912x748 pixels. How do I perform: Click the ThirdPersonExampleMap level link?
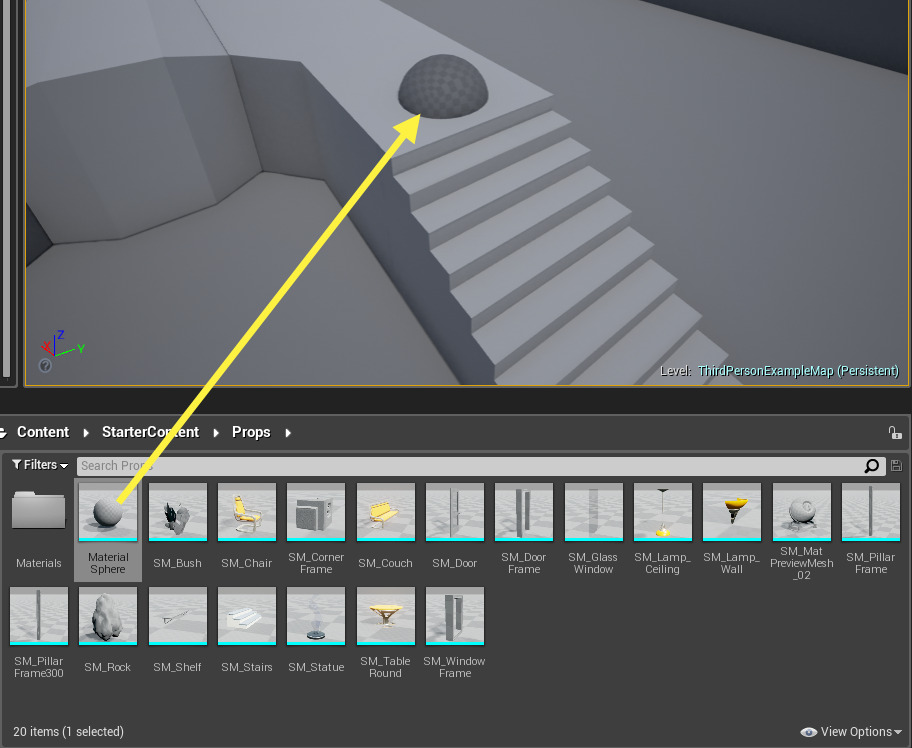tap(797, 371)
